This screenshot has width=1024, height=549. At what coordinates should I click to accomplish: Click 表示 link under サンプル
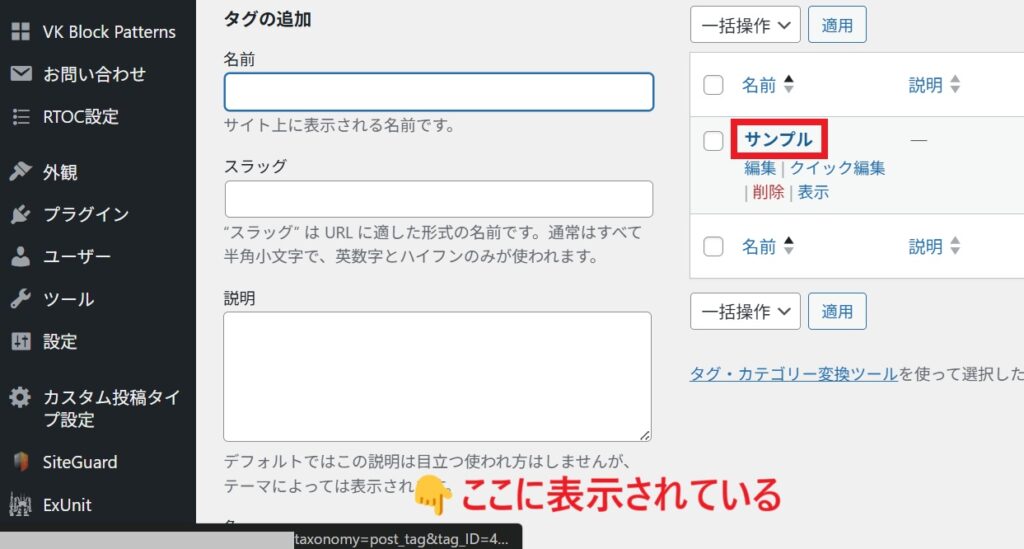coord(813,192)
